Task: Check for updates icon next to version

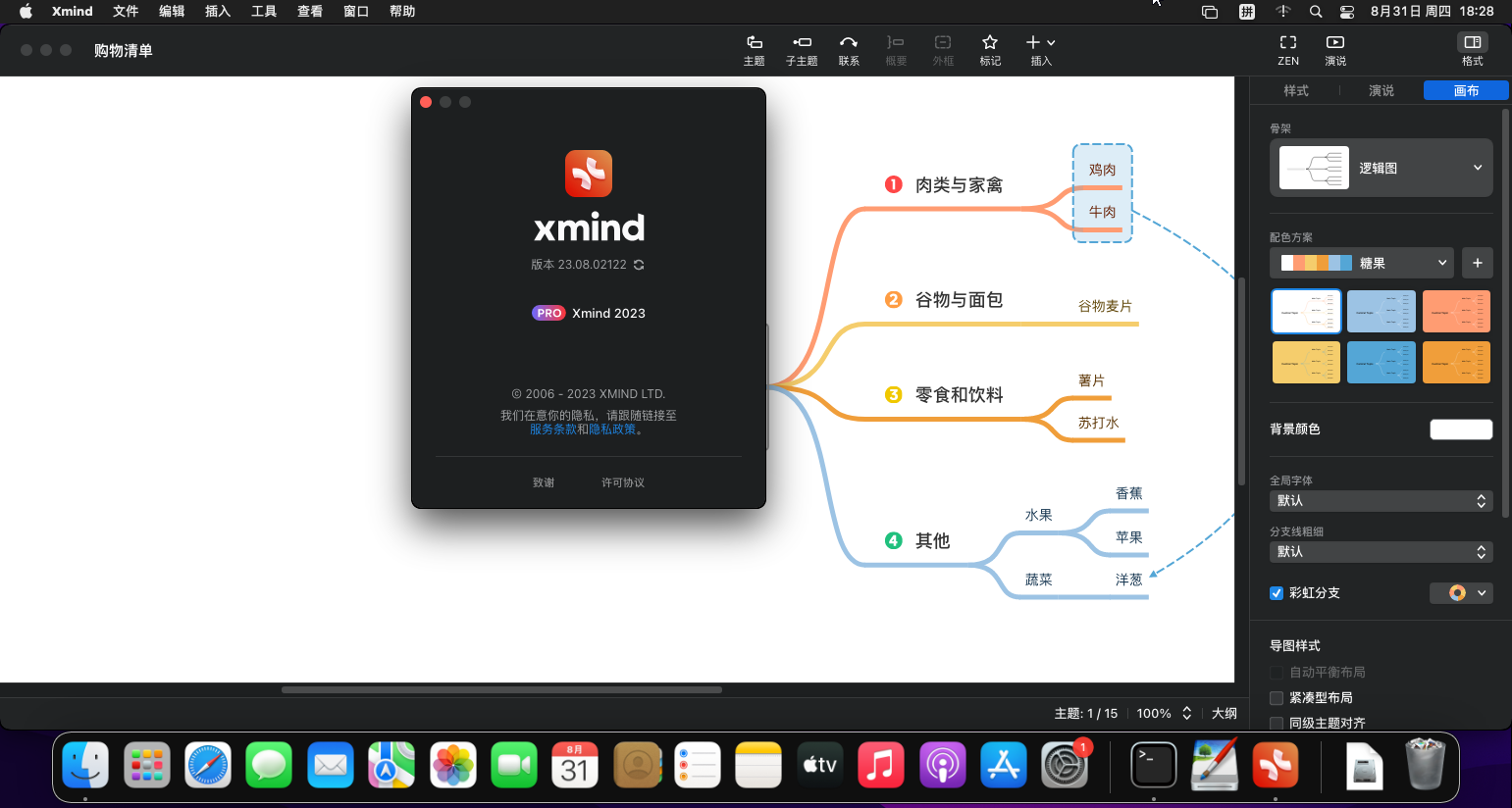Action: click(x=639, y=265)
